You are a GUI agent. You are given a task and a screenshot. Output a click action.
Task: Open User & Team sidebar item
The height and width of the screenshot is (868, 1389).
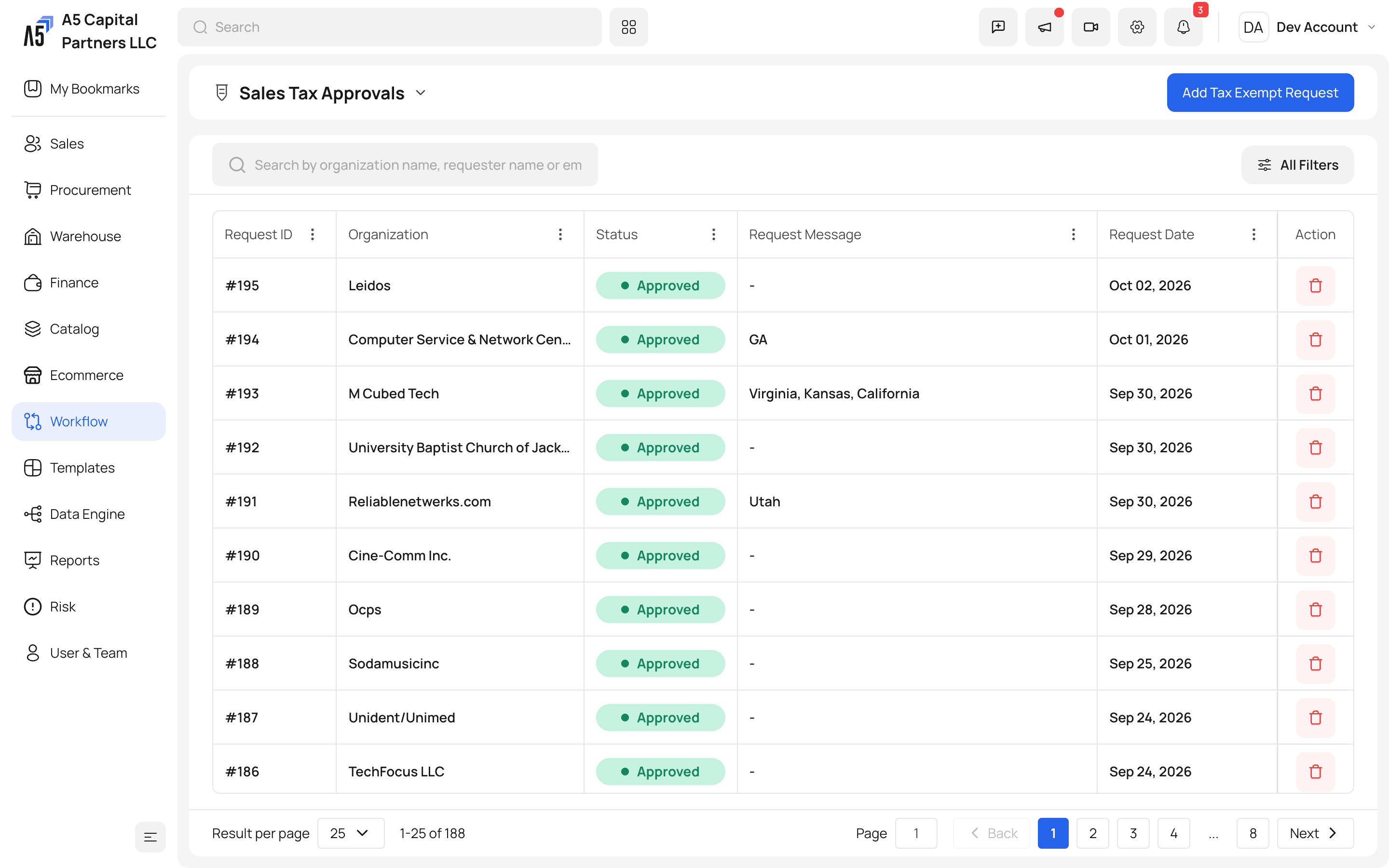click(89, 653)
